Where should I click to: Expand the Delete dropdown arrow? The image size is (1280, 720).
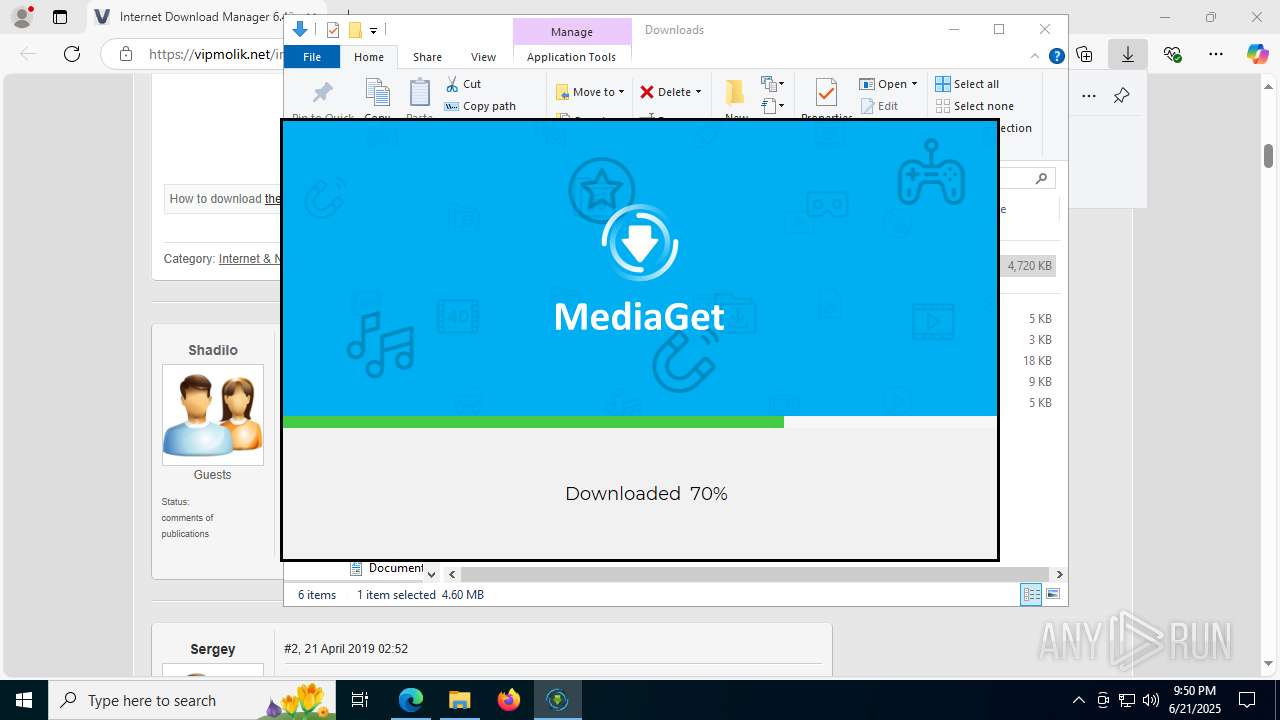coord(698,92)
